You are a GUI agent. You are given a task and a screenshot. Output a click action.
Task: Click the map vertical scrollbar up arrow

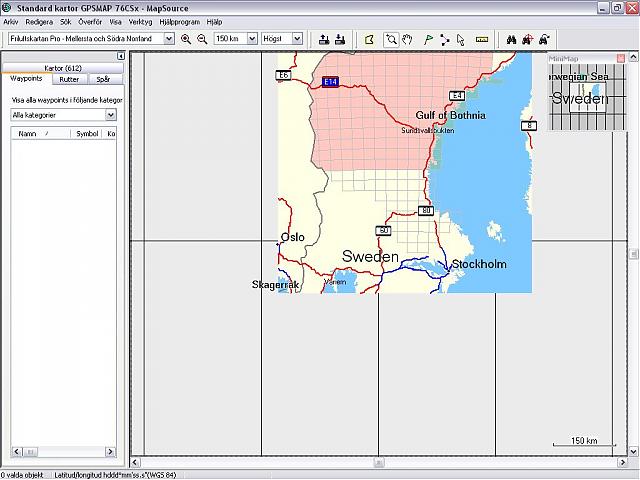pyautogui.click(x=633, y=57)
